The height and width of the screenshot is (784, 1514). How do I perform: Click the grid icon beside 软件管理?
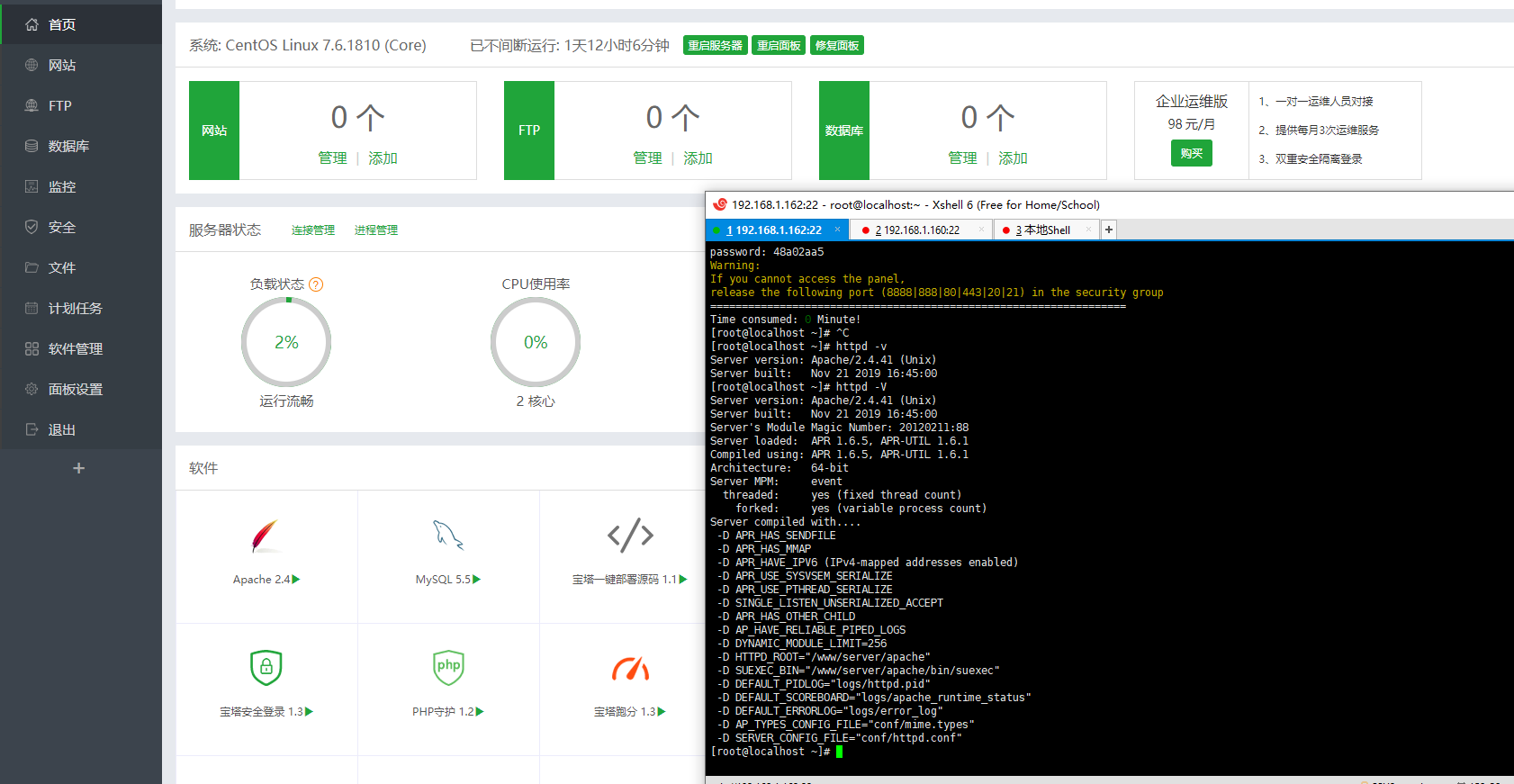[x=32, y=348]
